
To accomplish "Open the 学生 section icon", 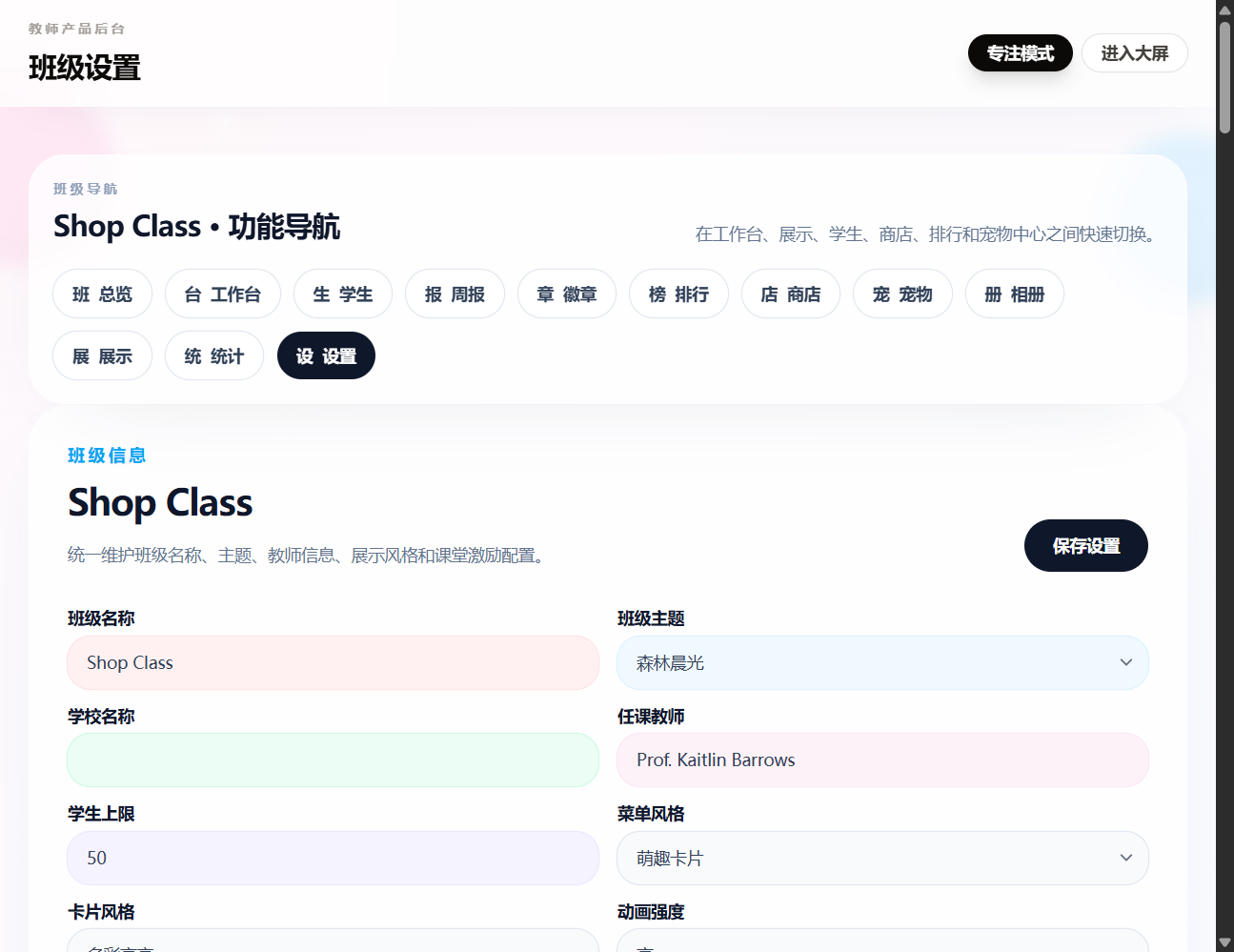I will click(343, 294).
